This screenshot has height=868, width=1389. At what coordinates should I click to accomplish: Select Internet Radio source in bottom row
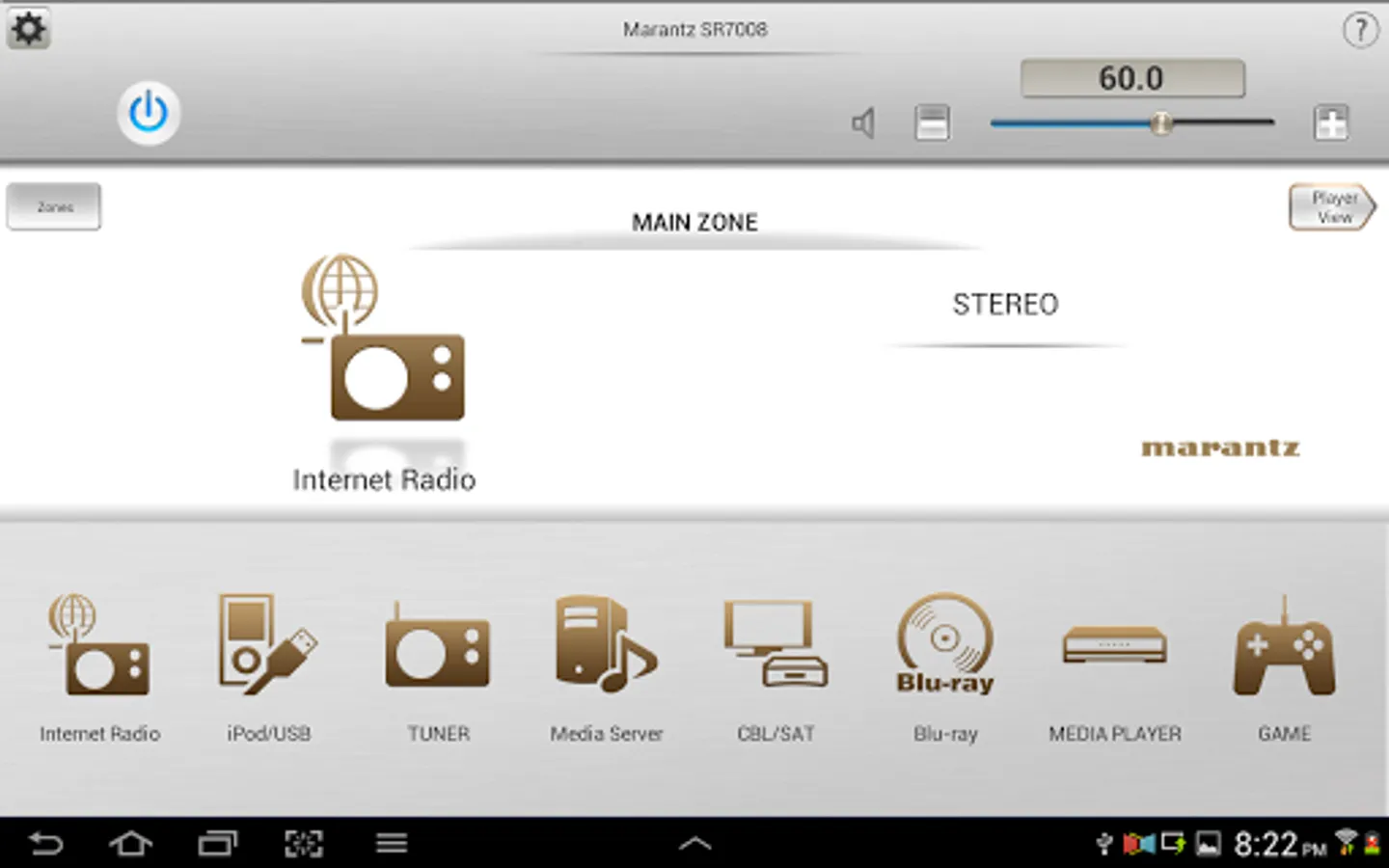[99, 668]
